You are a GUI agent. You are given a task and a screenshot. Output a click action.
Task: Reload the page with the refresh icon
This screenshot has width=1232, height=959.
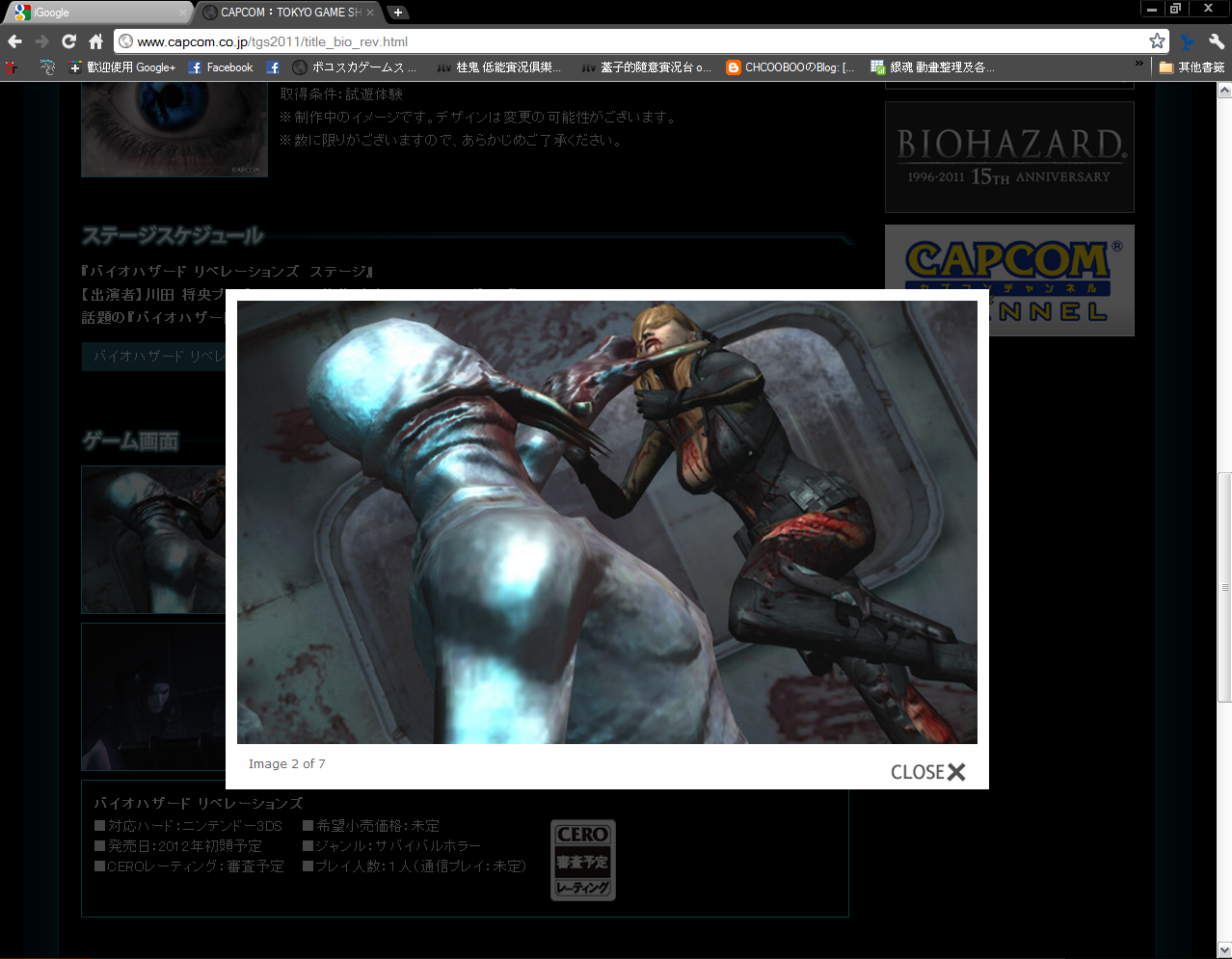68,41
